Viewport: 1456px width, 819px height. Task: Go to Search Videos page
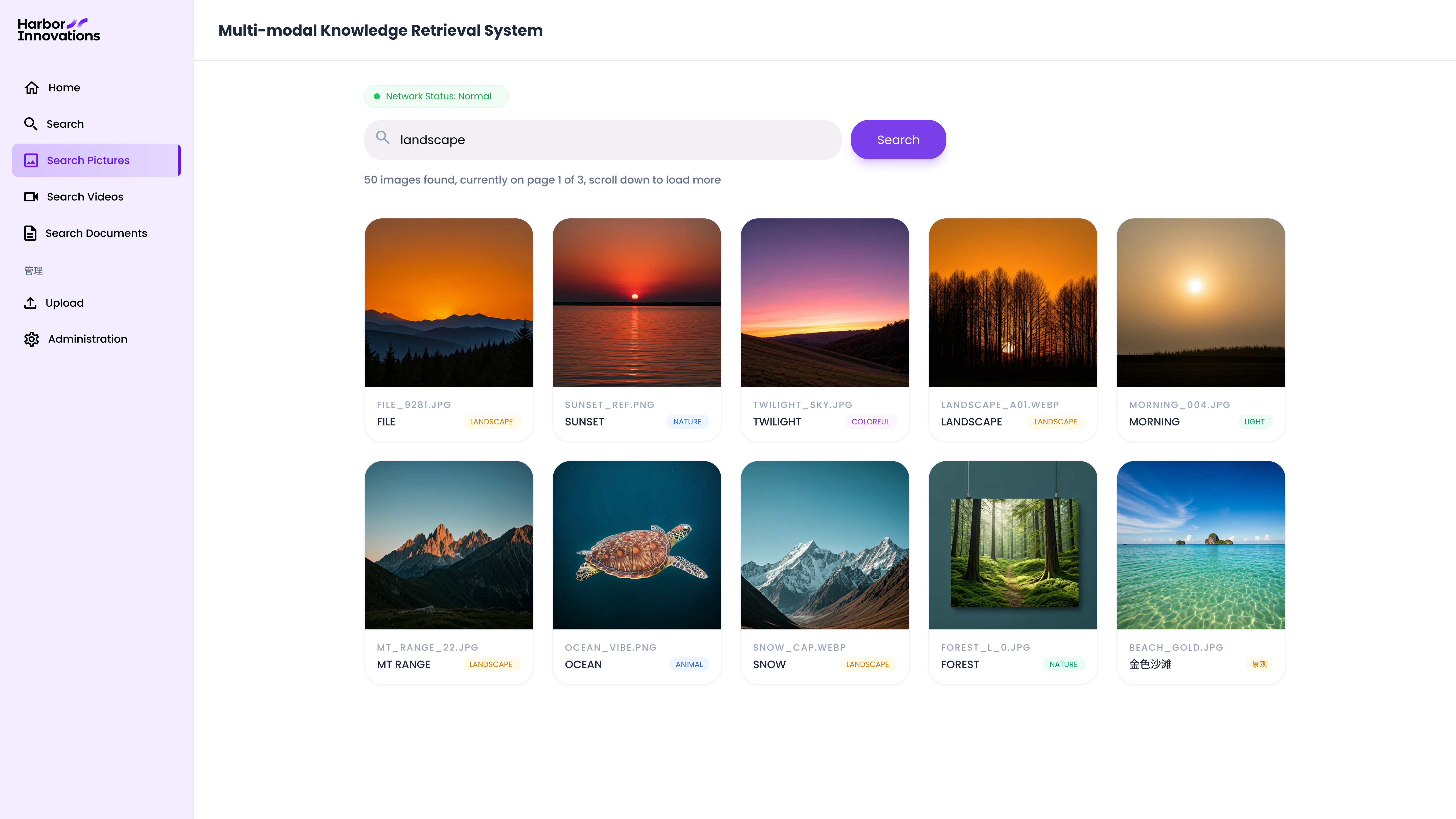tap(97, 197)
